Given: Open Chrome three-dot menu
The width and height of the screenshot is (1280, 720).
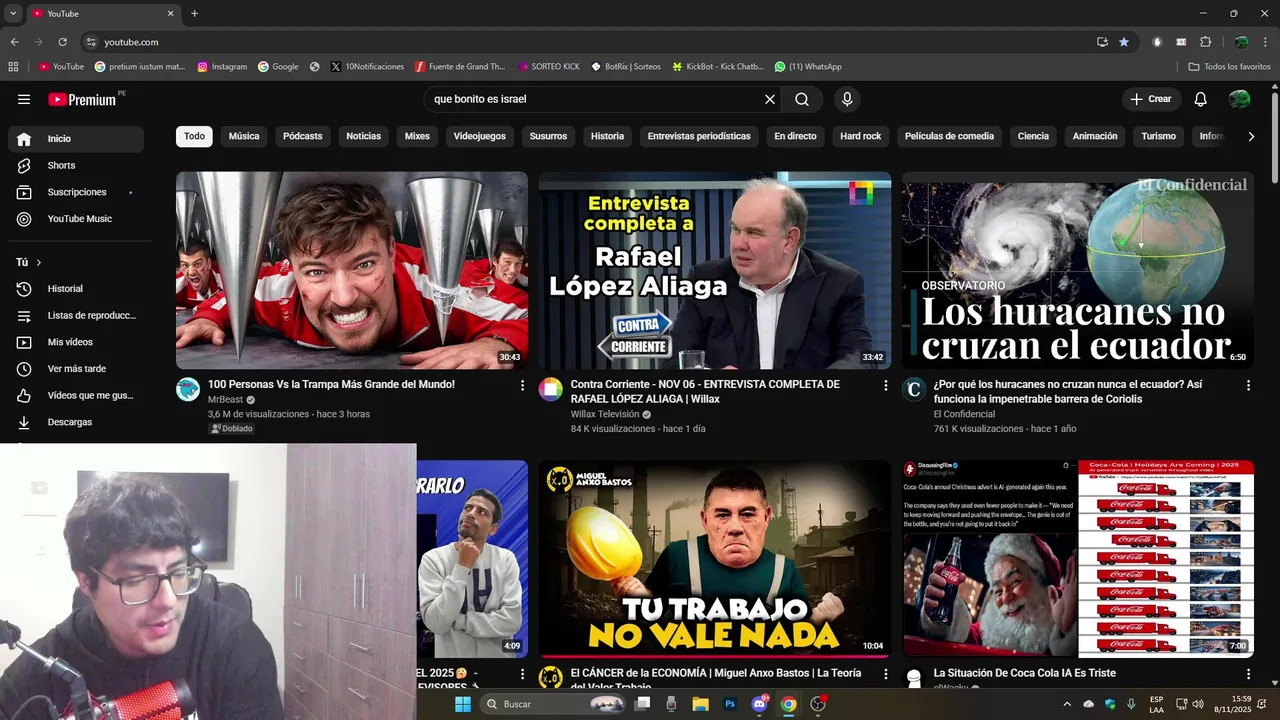Looking at the screenshot, I should click(1266, 42).
